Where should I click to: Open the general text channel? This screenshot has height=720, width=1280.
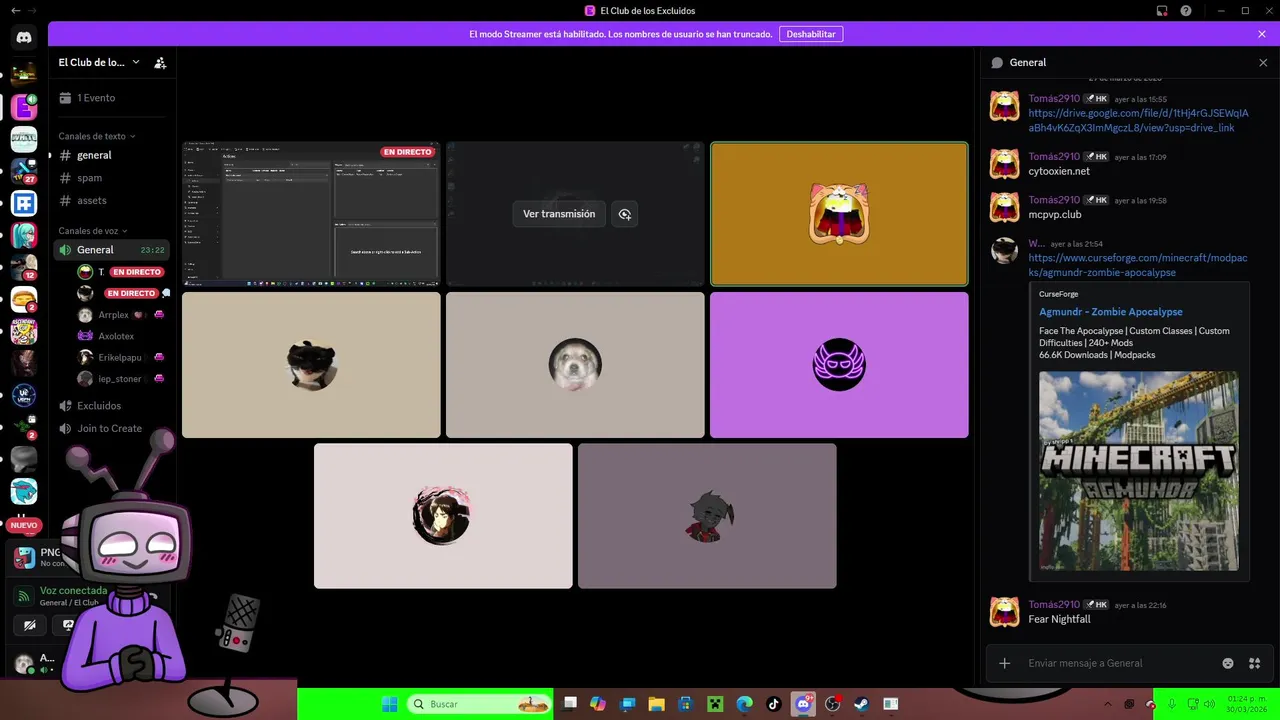point(111,155)
